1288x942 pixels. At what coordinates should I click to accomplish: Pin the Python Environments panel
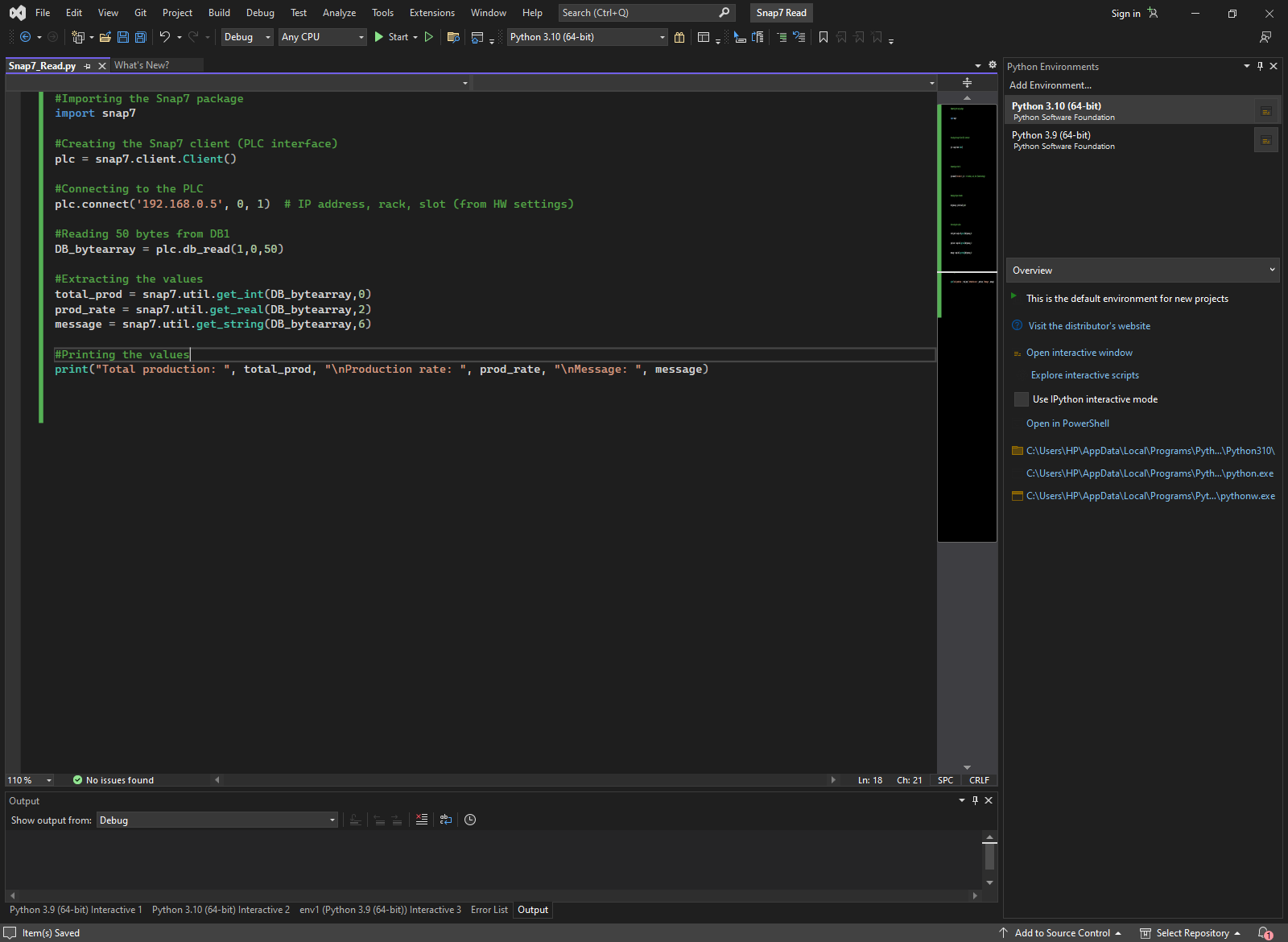pyautogui.click(x=1260, y=66)
